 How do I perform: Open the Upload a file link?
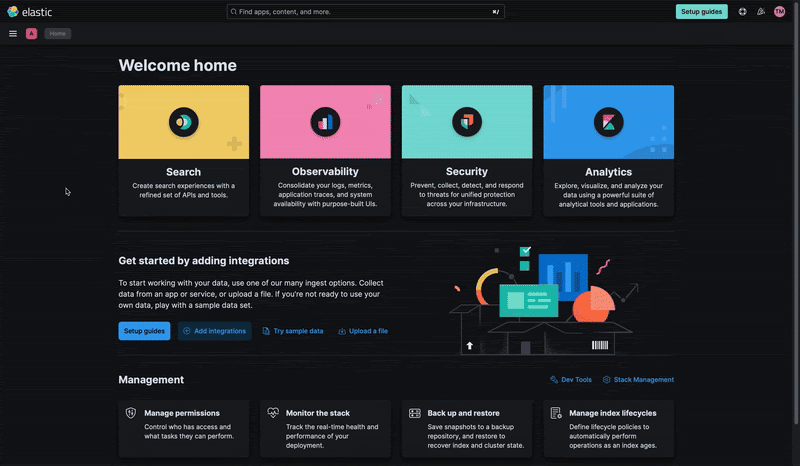363,331
